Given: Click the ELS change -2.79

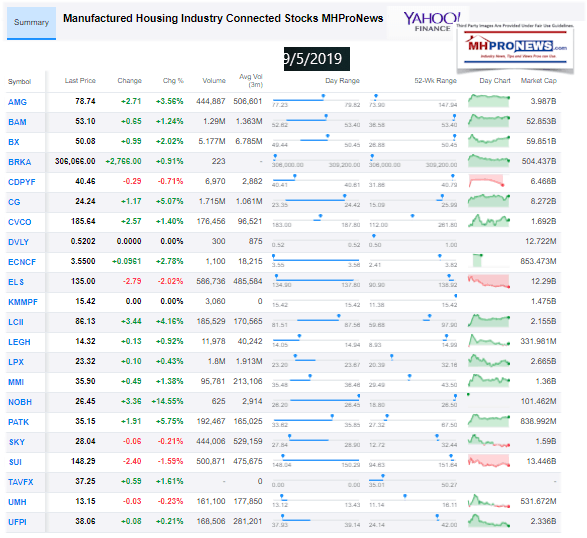Looking at the screenshot, I should click(x=132, y=281).
